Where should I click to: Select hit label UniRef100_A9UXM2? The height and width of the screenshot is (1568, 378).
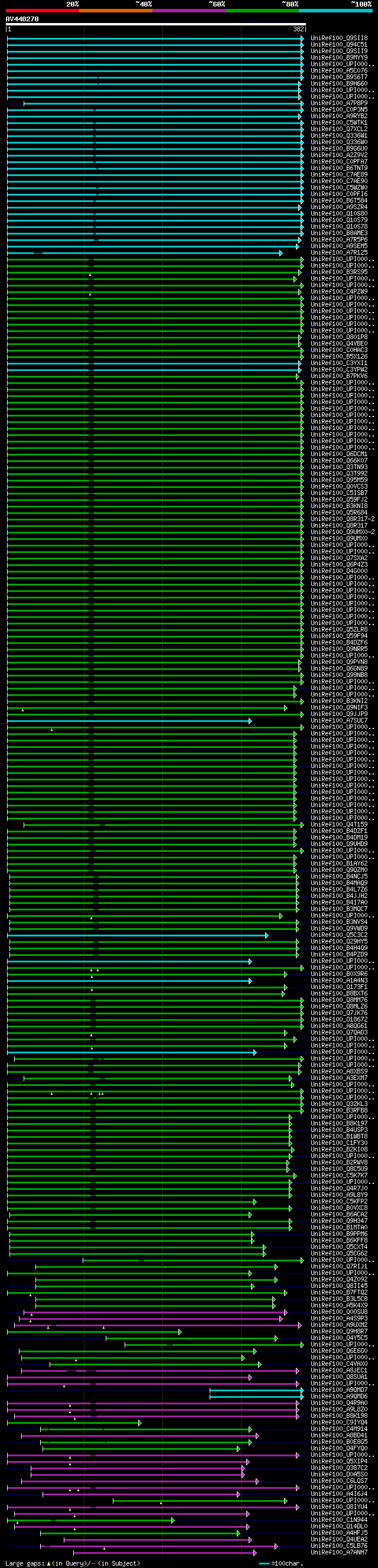point(339,1325)
